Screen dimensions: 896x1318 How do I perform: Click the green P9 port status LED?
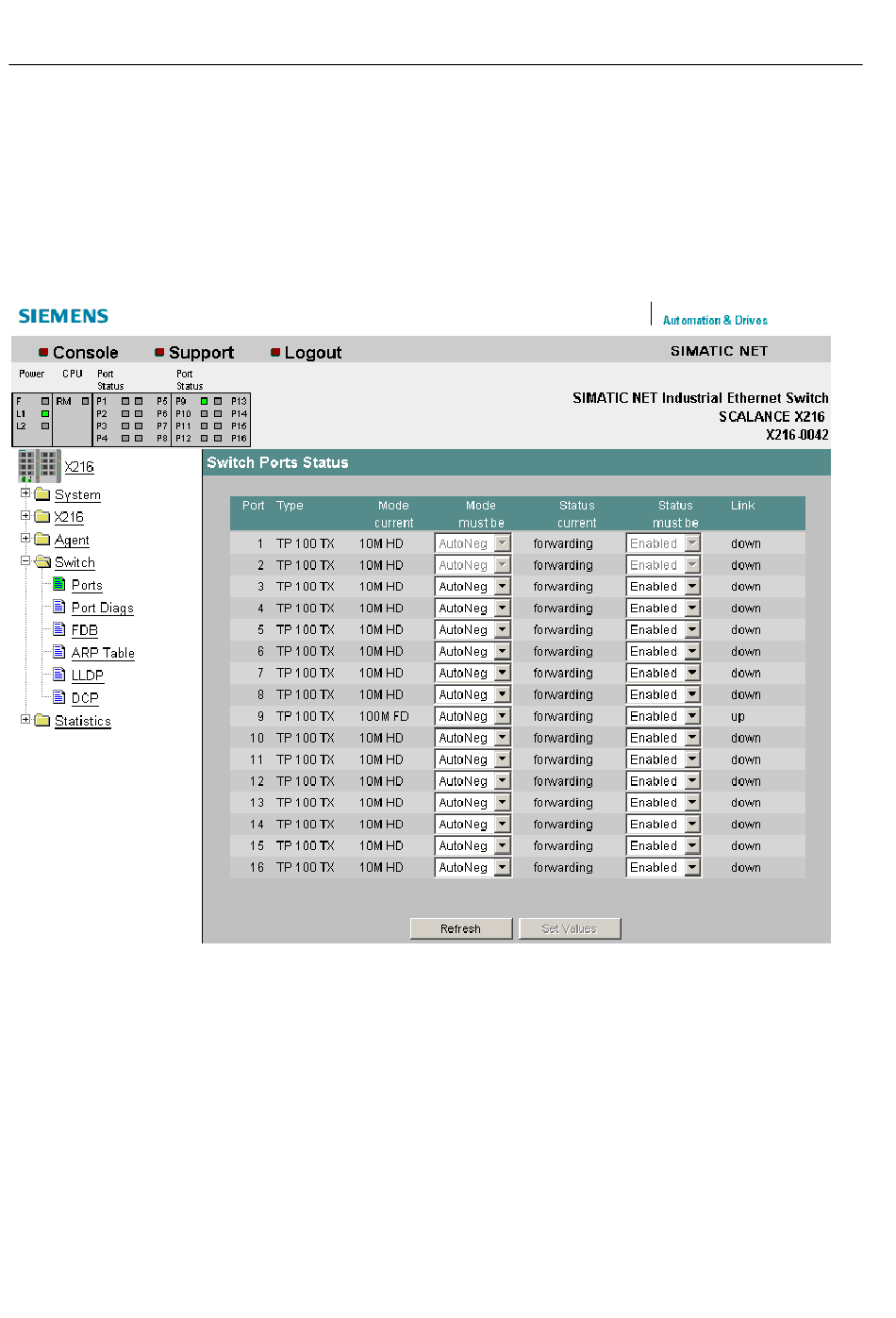(x=204, y=401)
